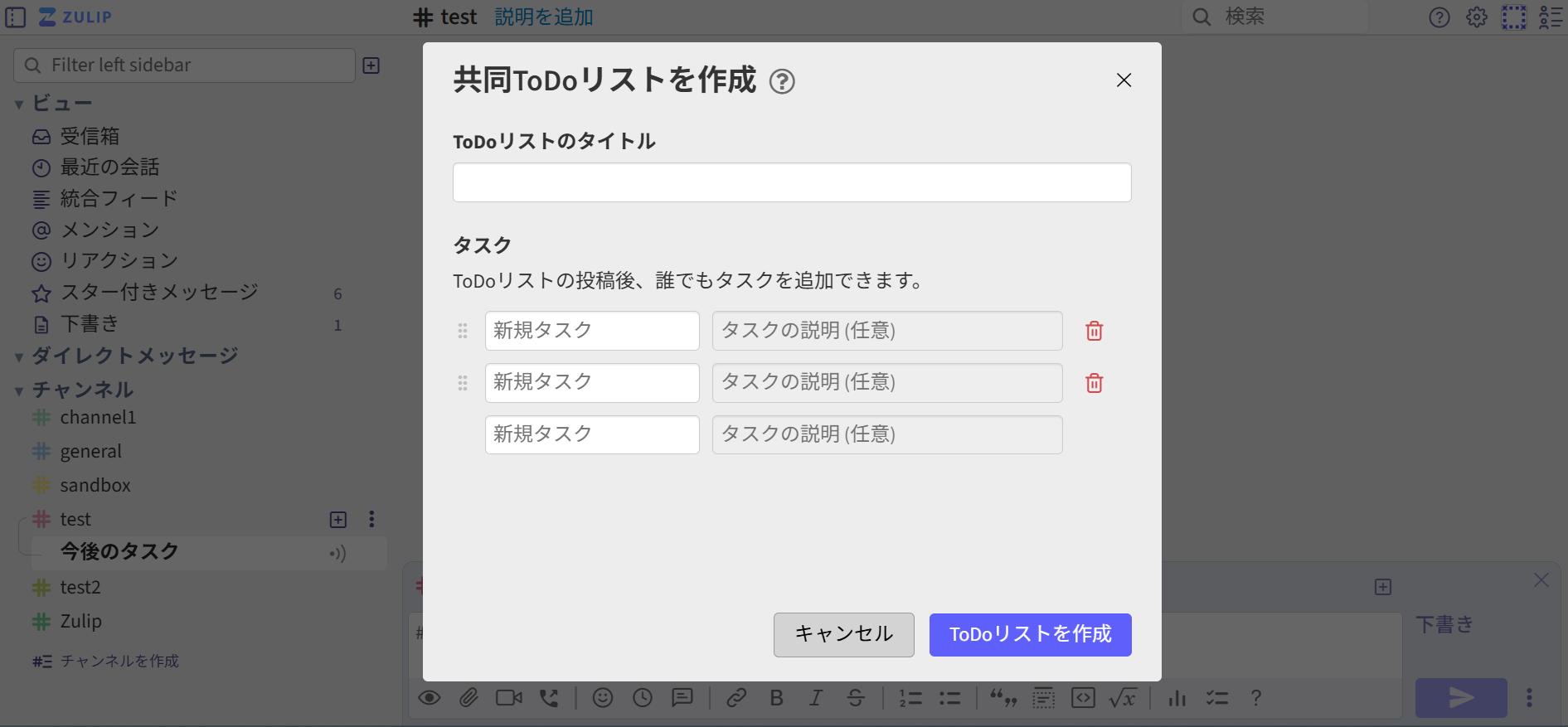Viewport: 1568px width, 727px height.
Task: Open help for collaborative ToDo list
Action: click(782, 81)
